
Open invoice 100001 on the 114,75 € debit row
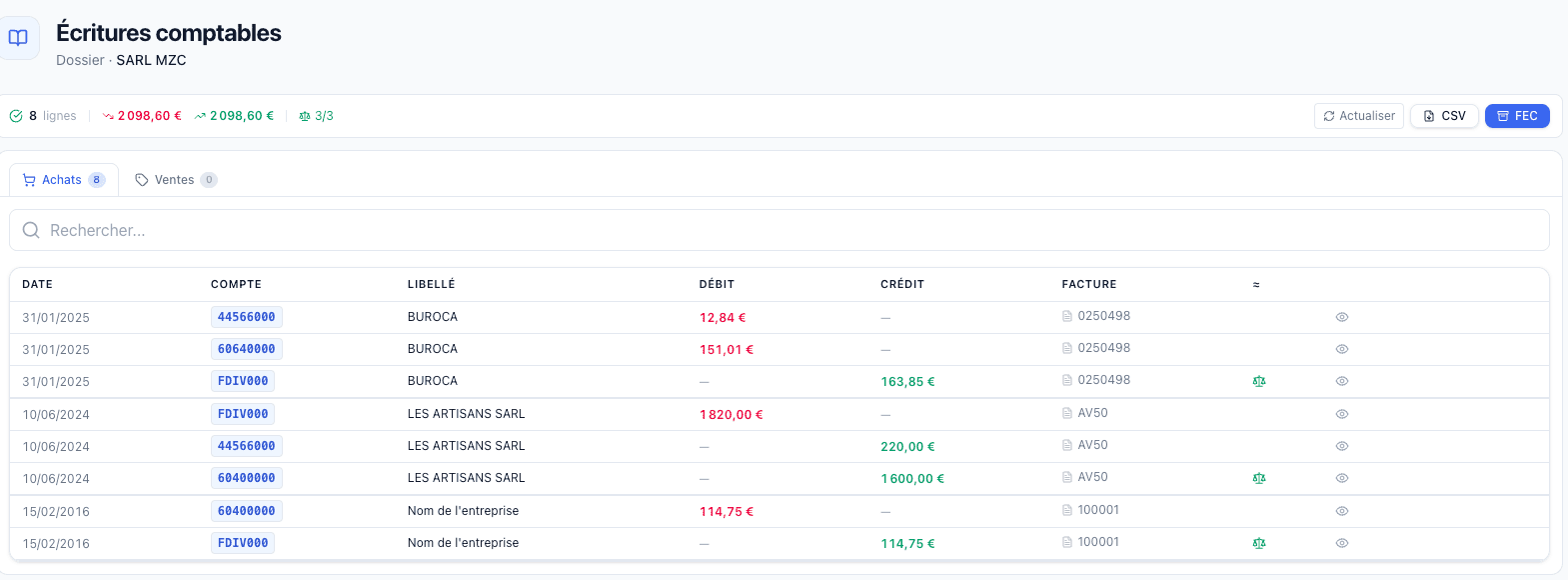[x=1091, y=510]
